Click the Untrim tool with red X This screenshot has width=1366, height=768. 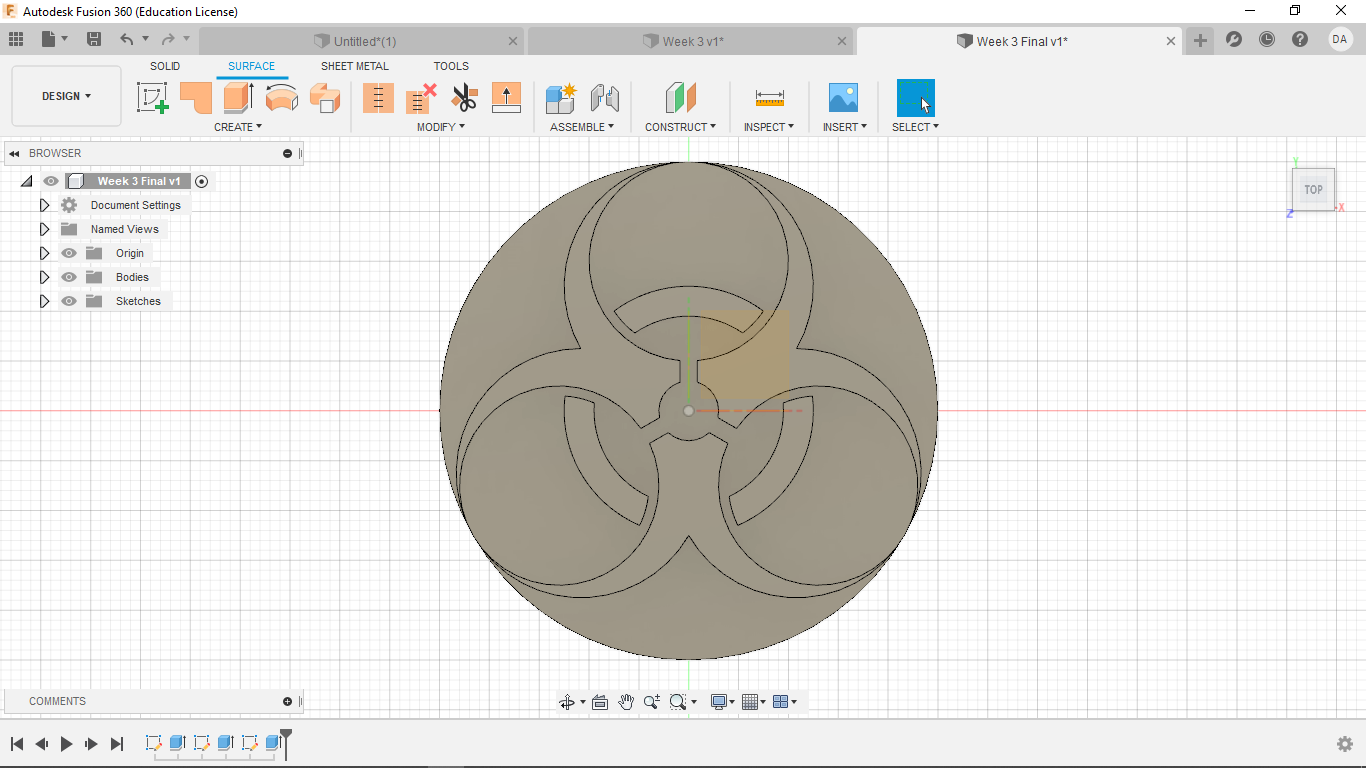421,98
